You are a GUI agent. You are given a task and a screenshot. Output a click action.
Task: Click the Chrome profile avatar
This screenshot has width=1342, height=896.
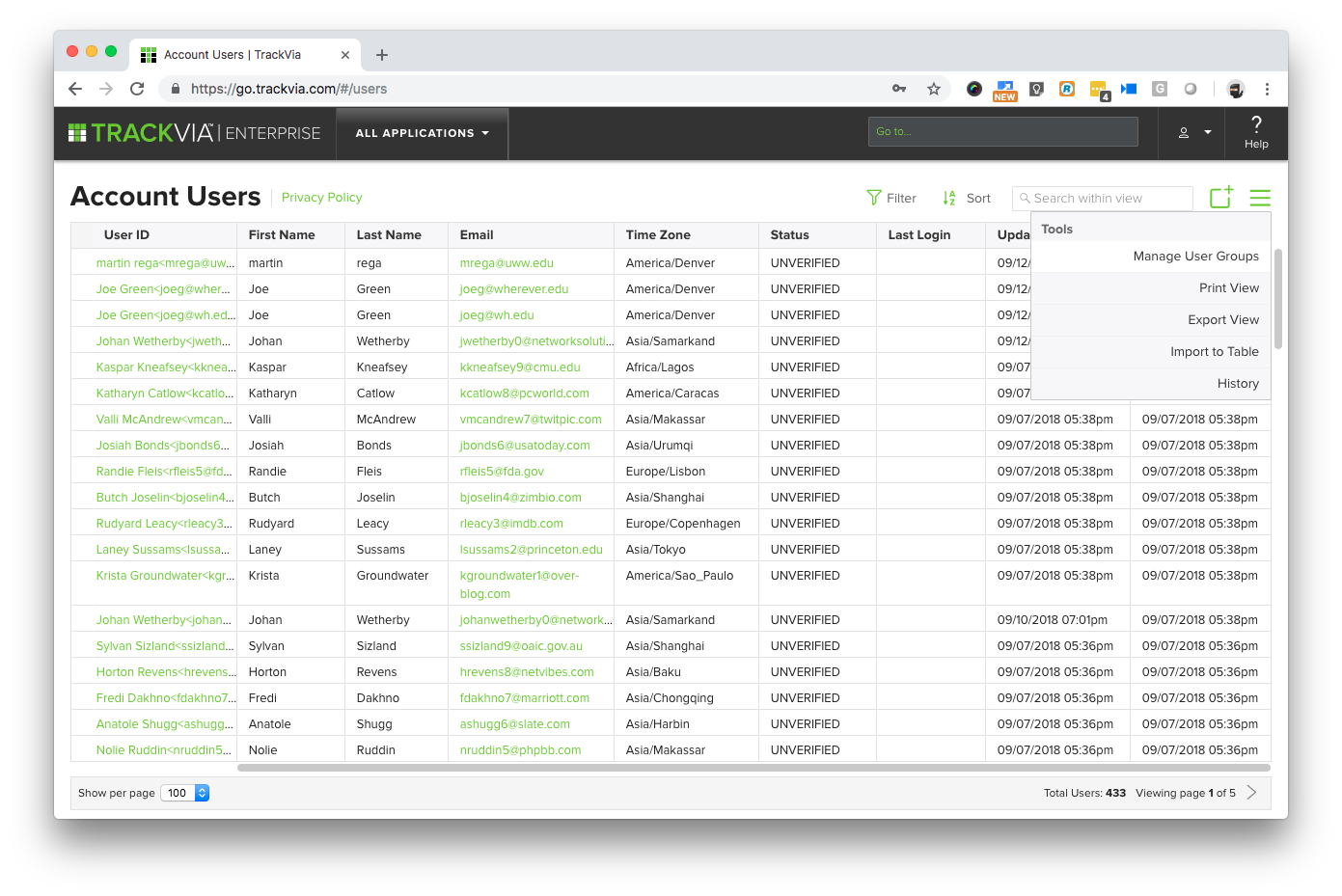(1236, 89)
